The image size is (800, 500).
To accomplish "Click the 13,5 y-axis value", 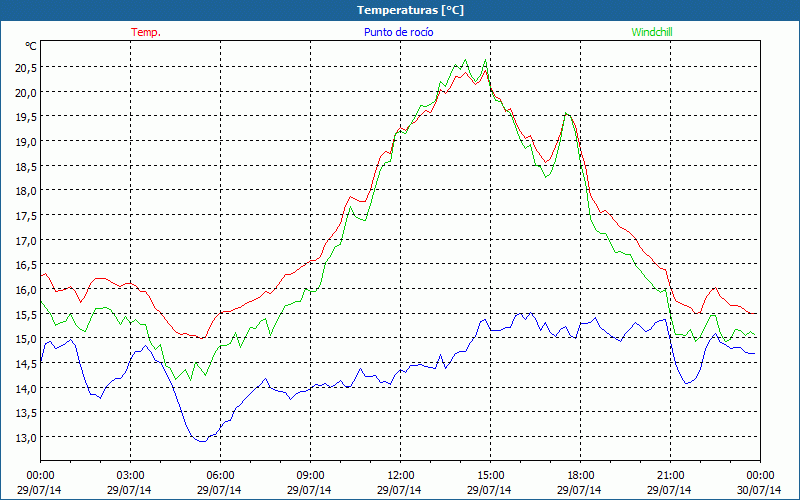I will (25, 413).
